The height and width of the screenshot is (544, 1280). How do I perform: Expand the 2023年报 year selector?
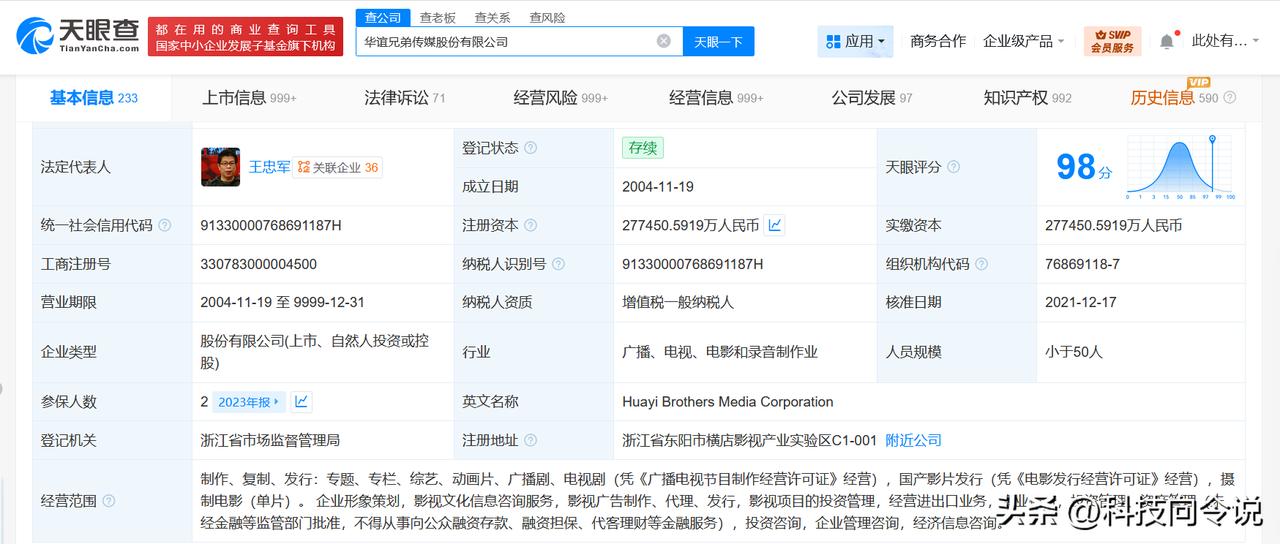pos(248,402)
